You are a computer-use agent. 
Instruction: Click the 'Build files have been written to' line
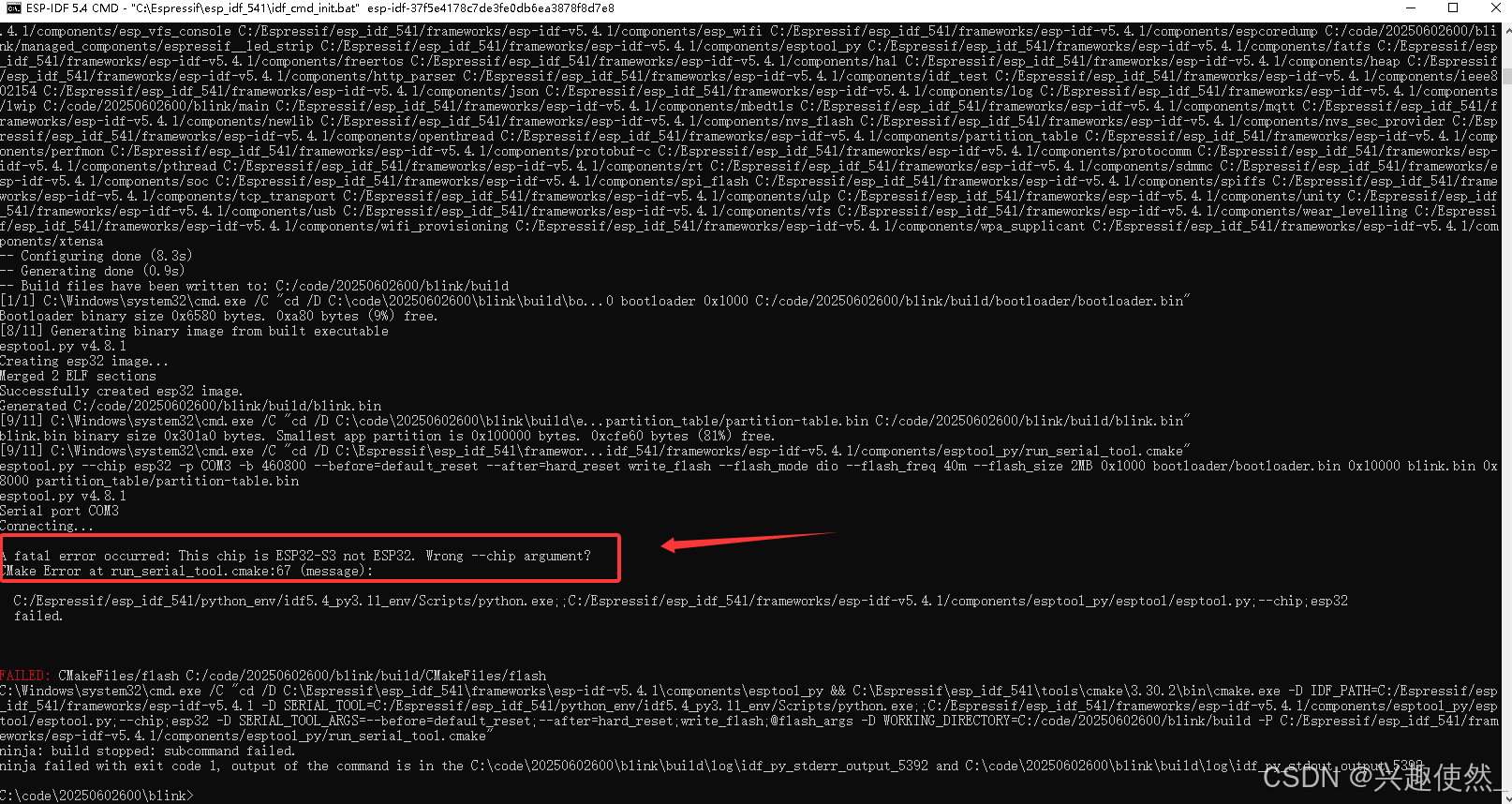[255, 286]
